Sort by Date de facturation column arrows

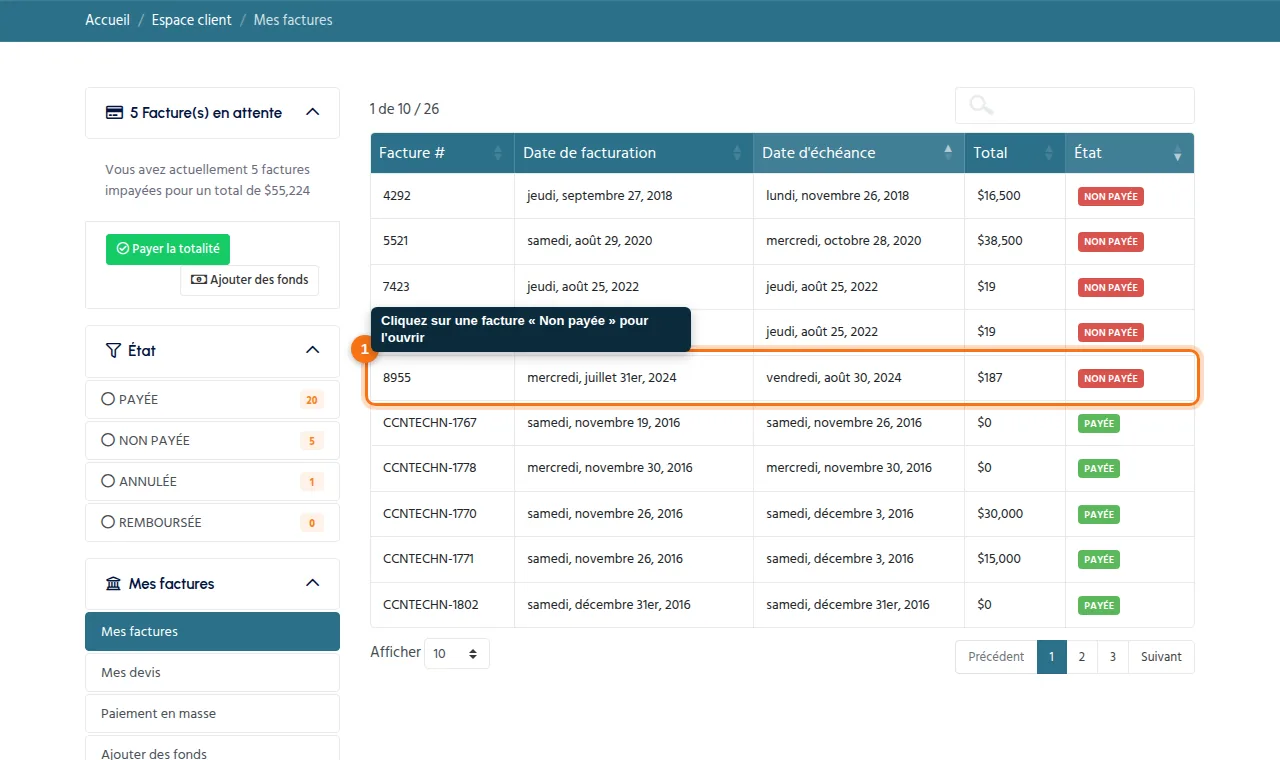point(738,153)
